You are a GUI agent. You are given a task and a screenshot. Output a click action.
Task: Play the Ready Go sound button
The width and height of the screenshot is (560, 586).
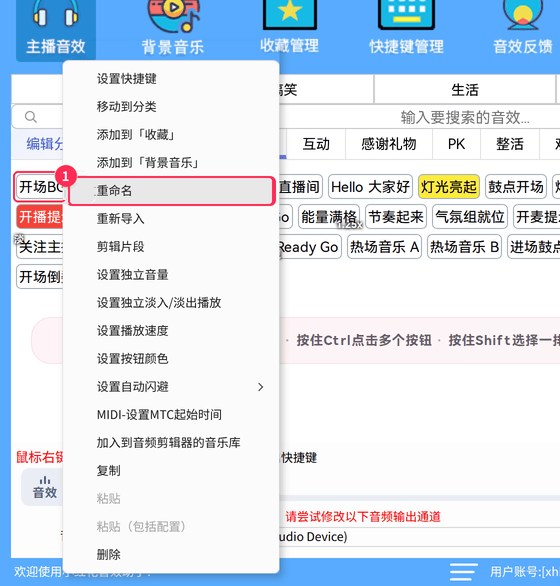point(309,247)
